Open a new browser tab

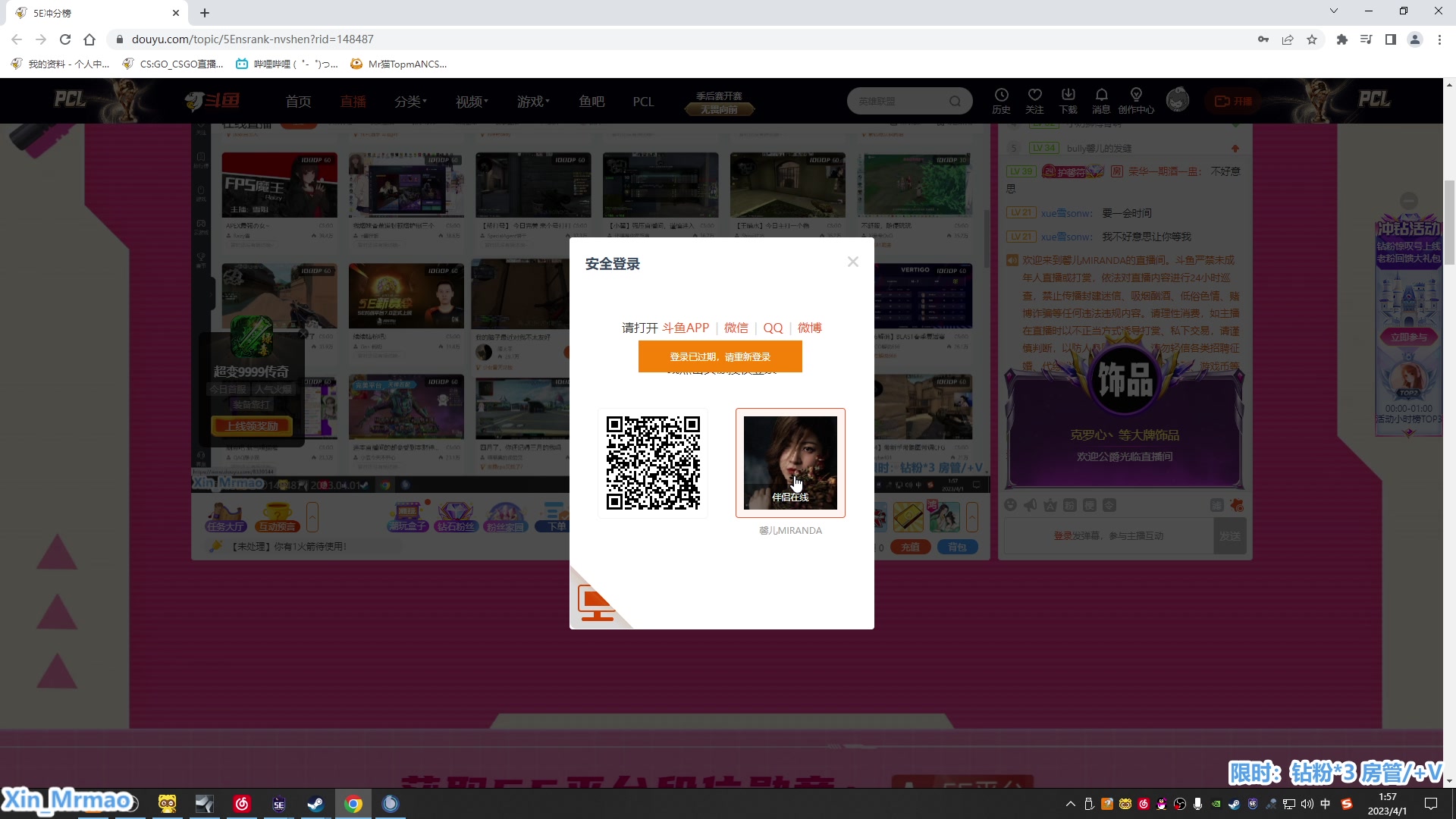205,13
